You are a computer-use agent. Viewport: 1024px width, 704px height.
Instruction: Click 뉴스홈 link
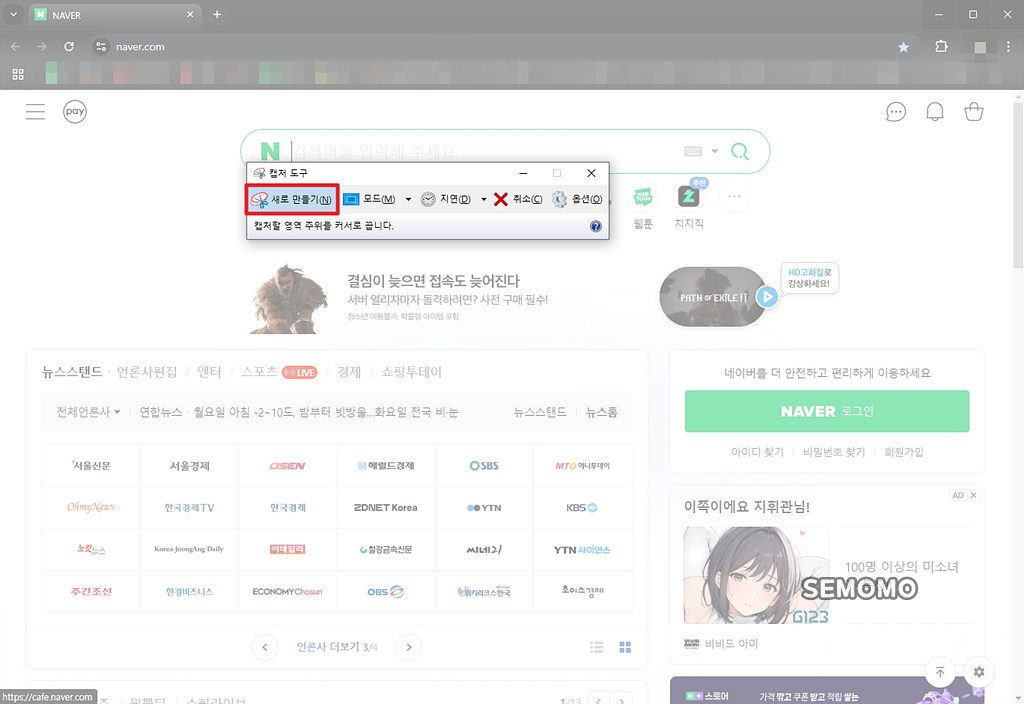[601, 412]
